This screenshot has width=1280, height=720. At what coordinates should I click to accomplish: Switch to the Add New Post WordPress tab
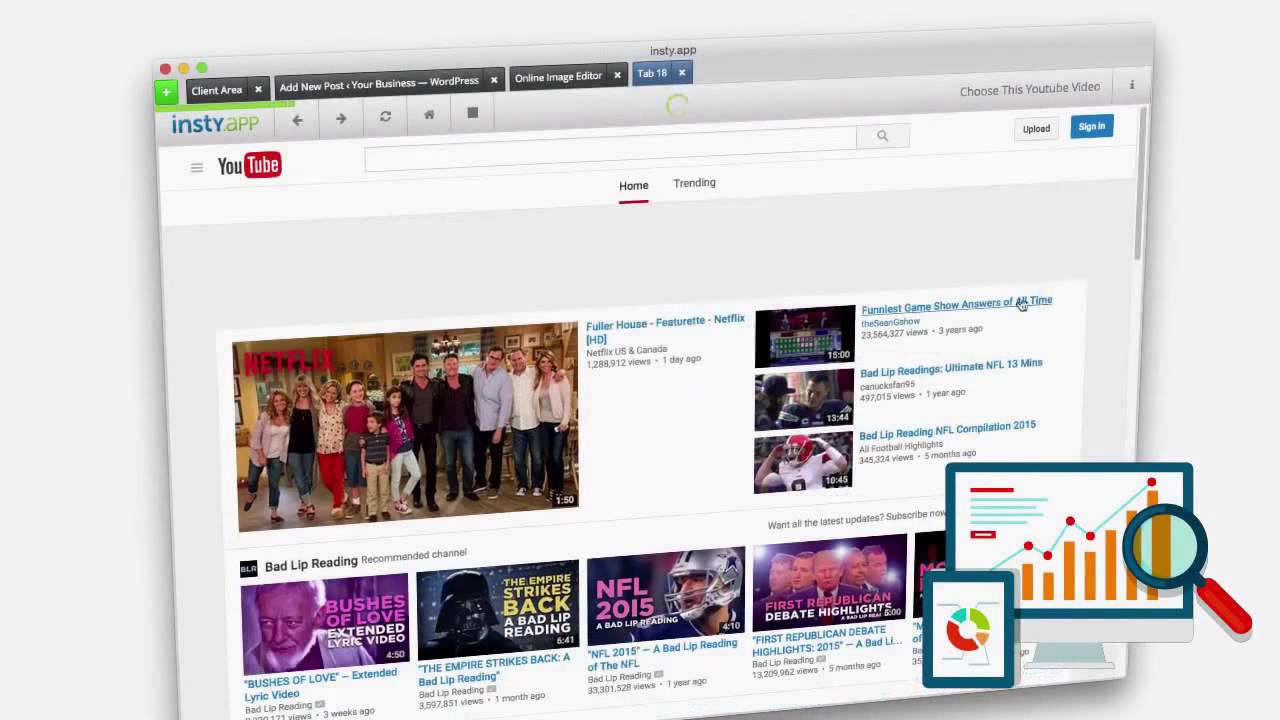379,84
